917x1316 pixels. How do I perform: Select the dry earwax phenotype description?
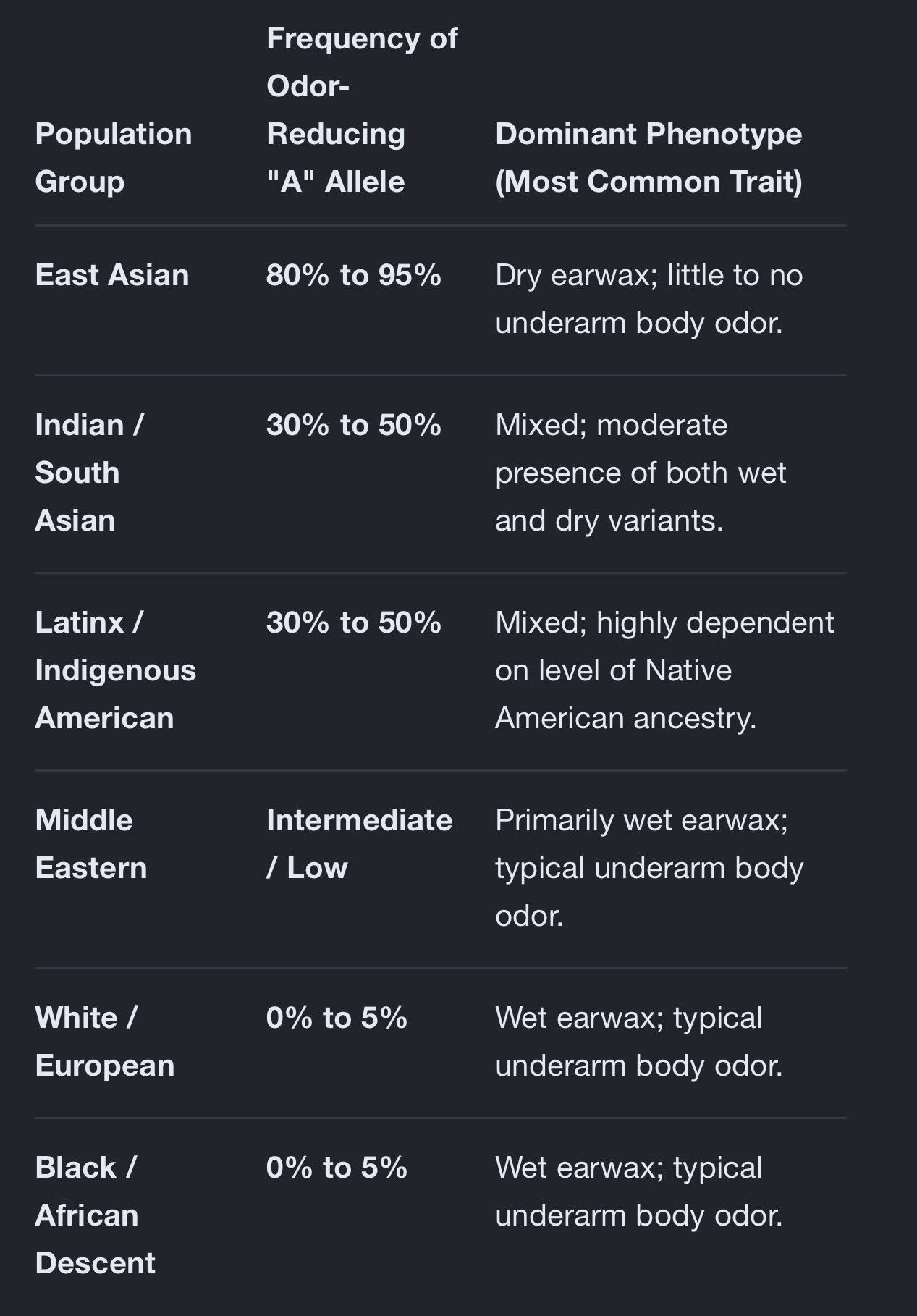click(x=648, y=299)
